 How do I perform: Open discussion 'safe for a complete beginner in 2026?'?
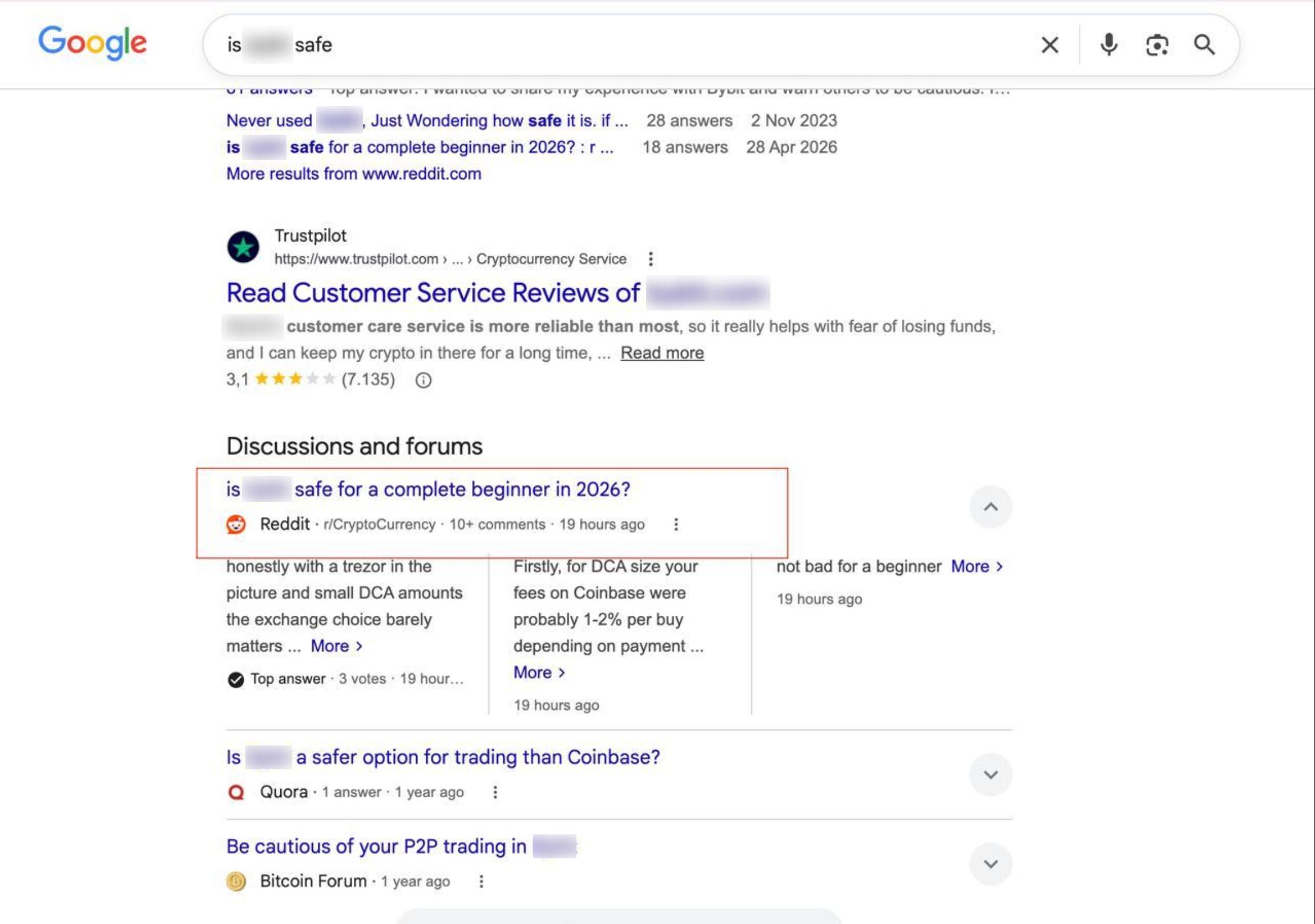point(428,489)
